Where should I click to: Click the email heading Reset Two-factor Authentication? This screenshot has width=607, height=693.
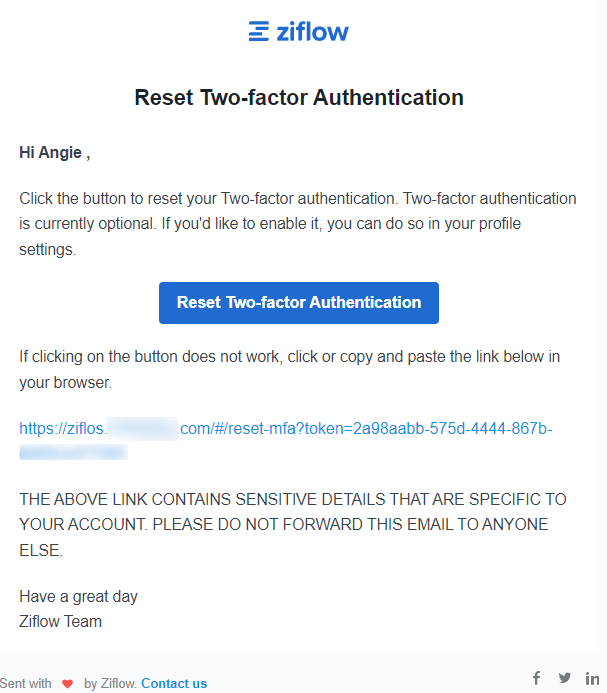click(299, 98)
